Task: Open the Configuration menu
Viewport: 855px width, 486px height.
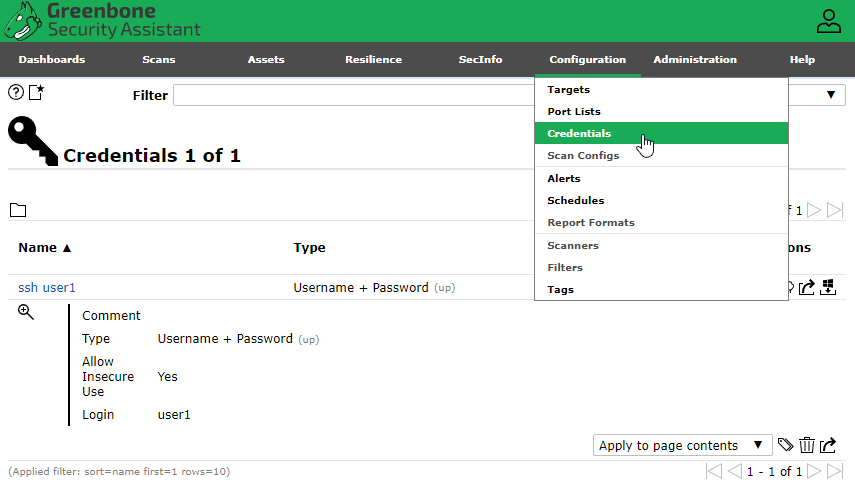Action: click(x=588, y=59)
